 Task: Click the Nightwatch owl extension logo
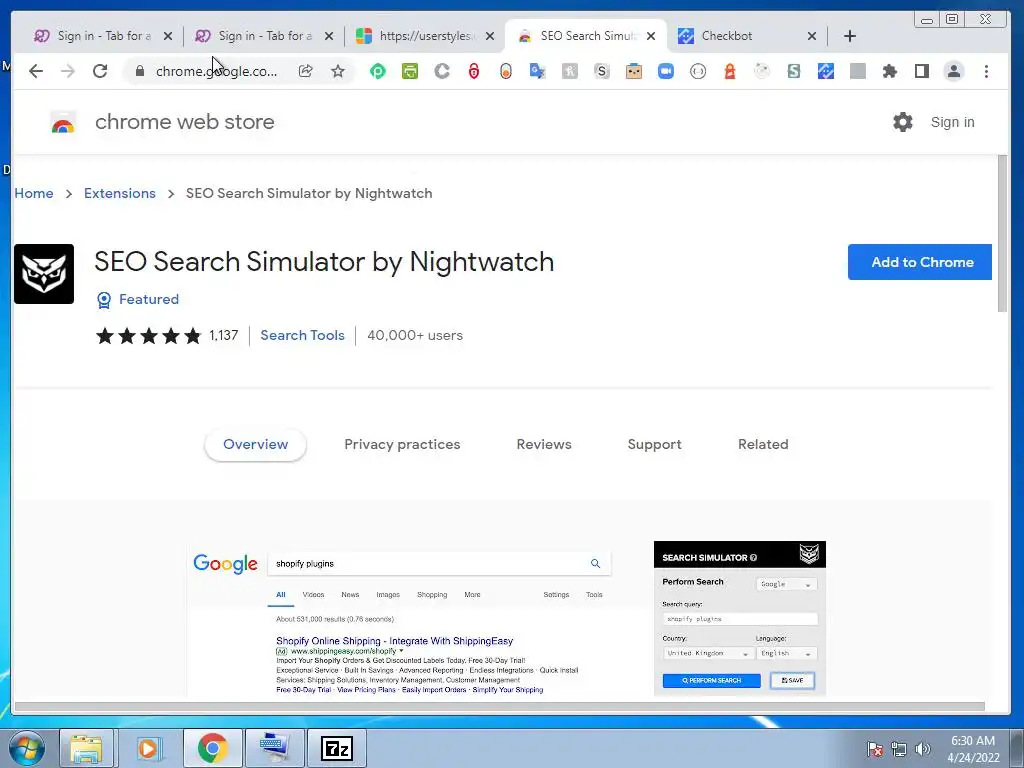[44, 274]
